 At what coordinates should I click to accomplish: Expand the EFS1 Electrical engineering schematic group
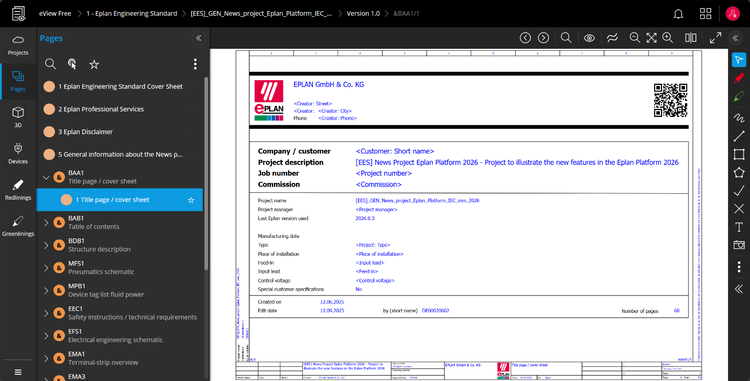click(x=46, y=336)
